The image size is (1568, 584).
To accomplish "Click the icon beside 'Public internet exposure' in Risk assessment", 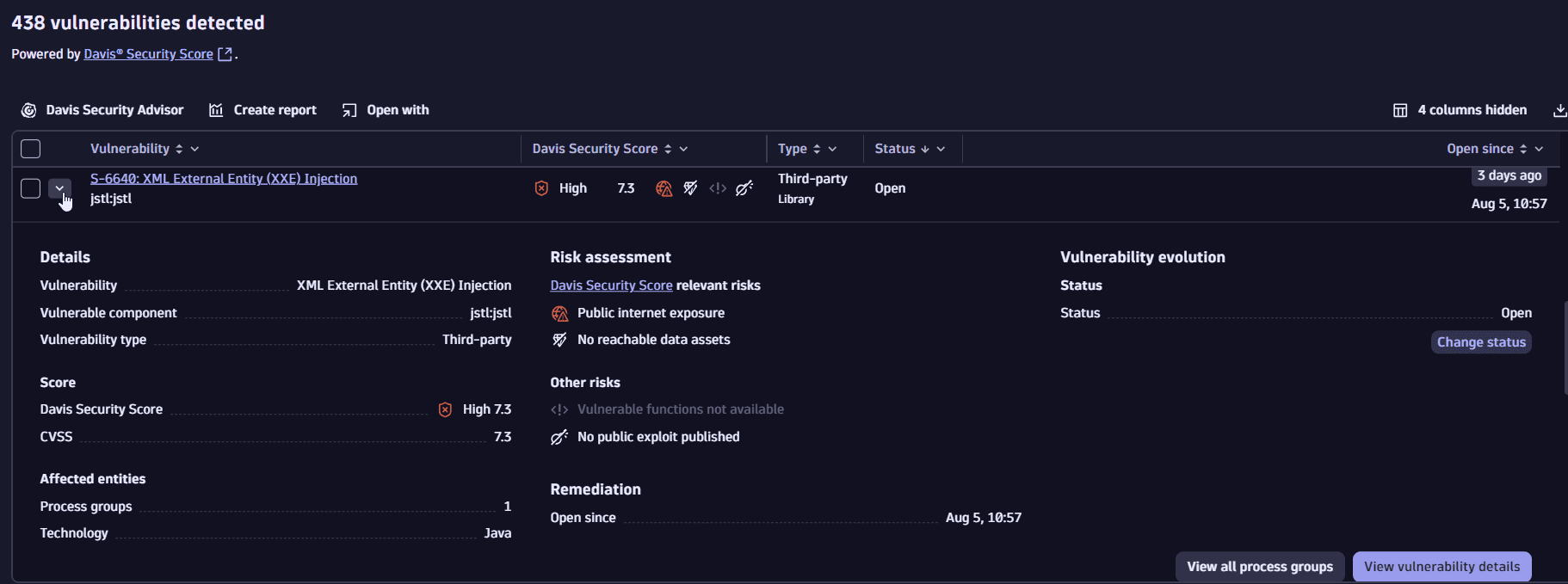I will (x=559, y=314).
